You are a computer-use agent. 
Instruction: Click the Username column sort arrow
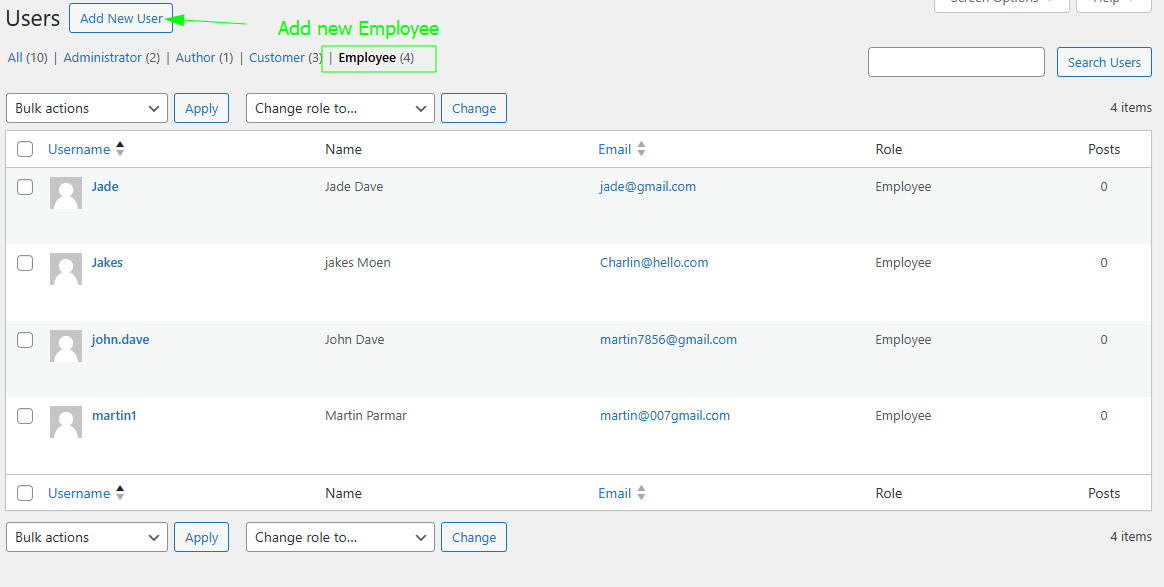pyautogui.click(x=120, y=148)
